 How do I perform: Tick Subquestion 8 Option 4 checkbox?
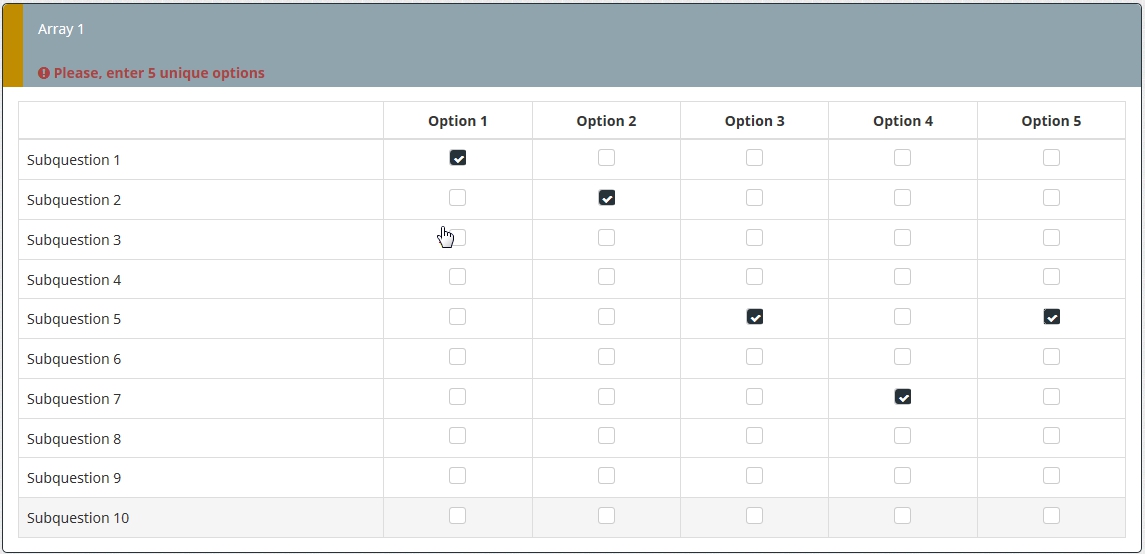(903, 436)
